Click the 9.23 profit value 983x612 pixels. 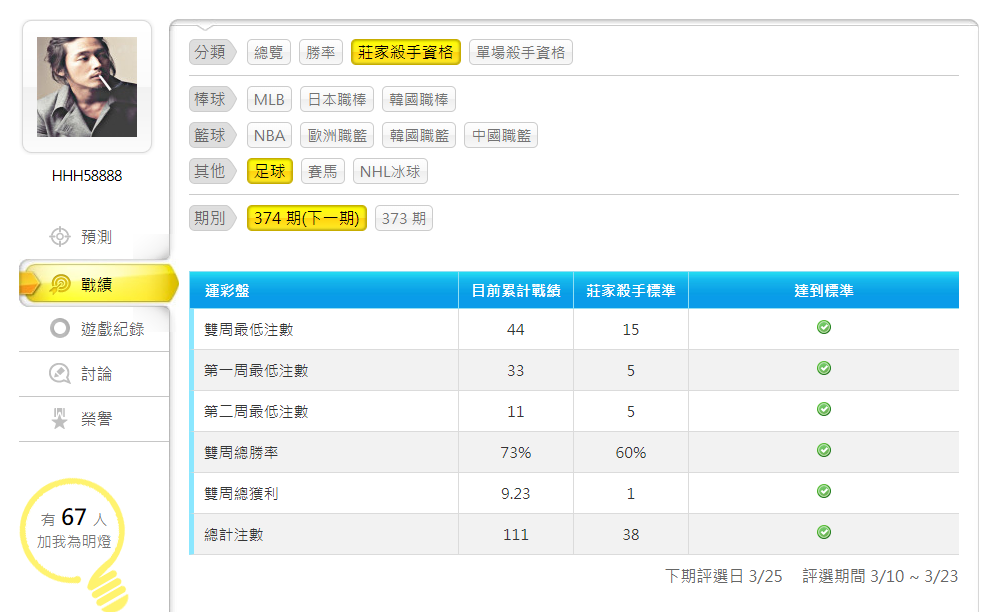(515, 493)
